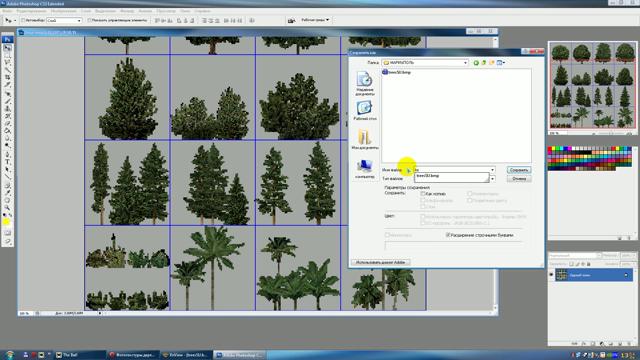The image size is (640, 360).
Task: Toggle lowercase extension checkbox
Action: 448,235
